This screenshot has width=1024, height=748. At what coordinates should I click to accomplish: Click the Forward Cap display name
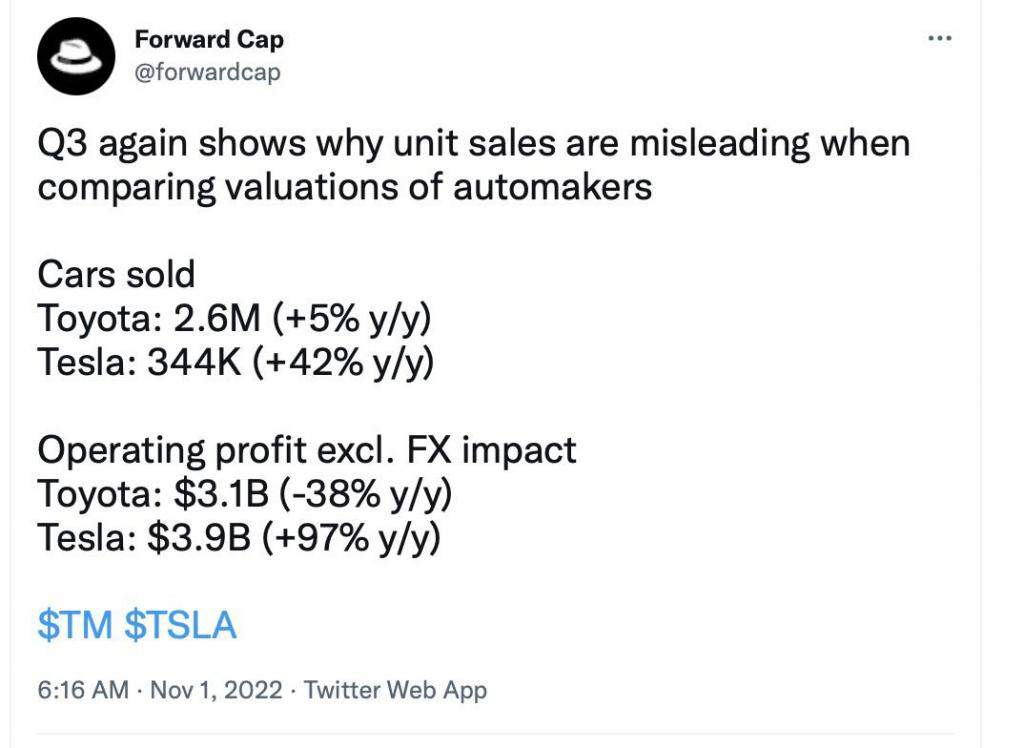[209, 39]
